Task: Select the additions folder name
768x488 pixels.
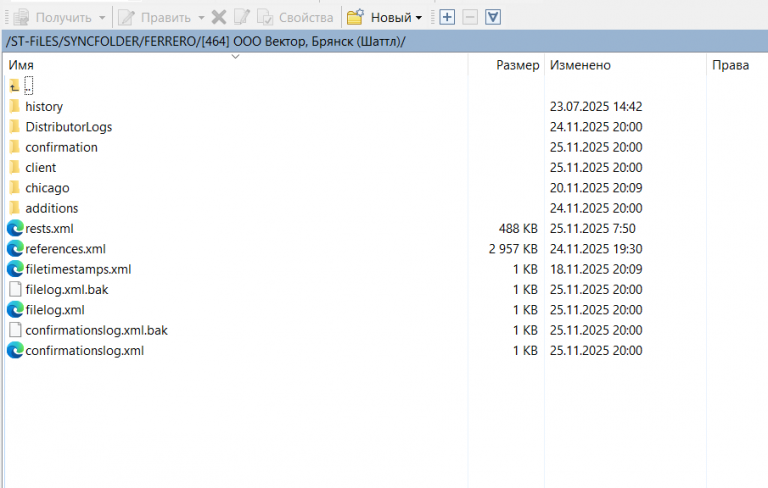Action: pos(51,208)
